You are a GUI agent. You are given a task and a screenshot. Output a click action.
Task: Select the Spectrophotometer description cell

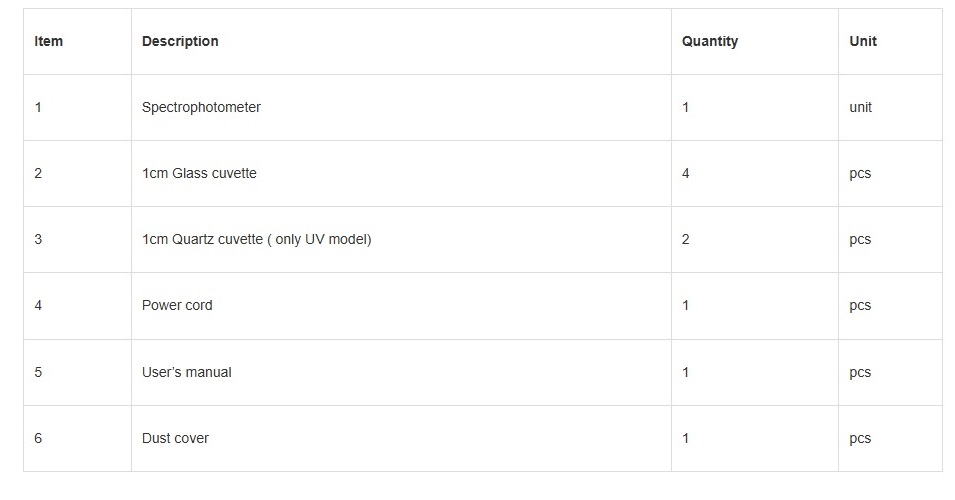tap(201, 107)
